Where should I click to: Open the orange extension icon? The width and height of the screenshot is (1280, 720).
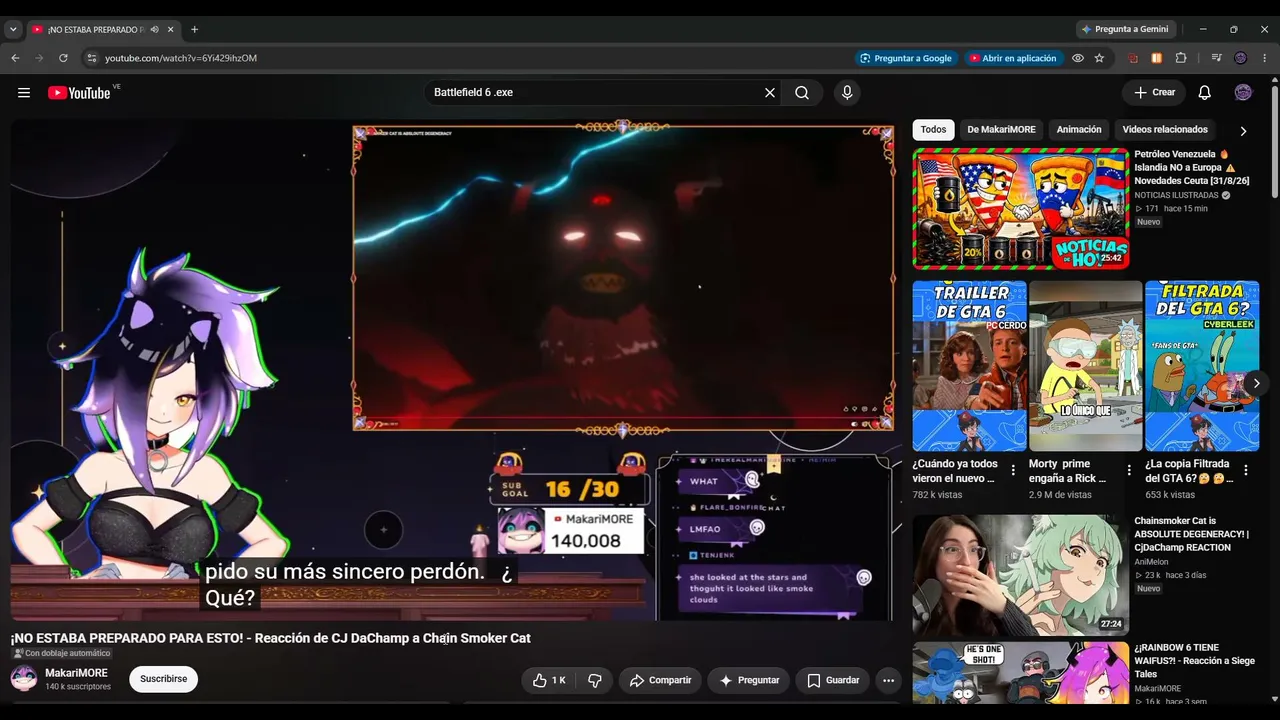pos(1157,58)
